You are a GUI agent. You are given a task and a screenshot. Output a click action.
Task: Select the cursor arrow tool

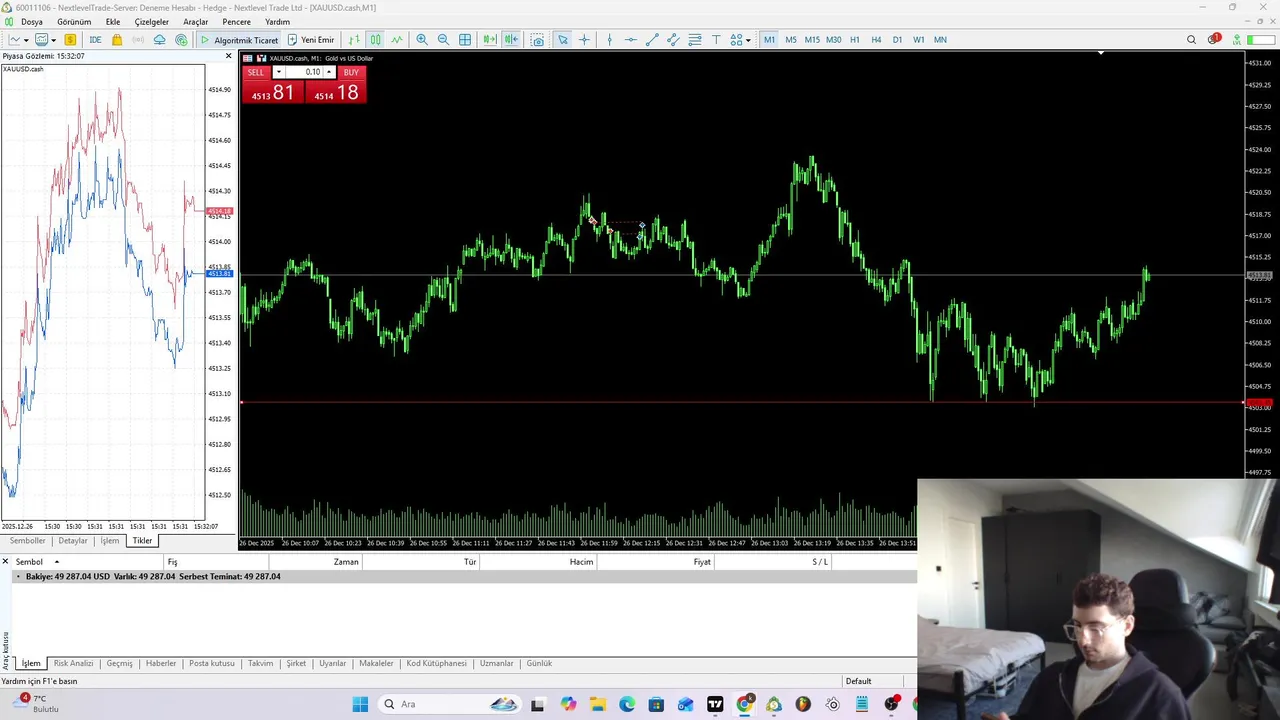[x=563, y=40]
